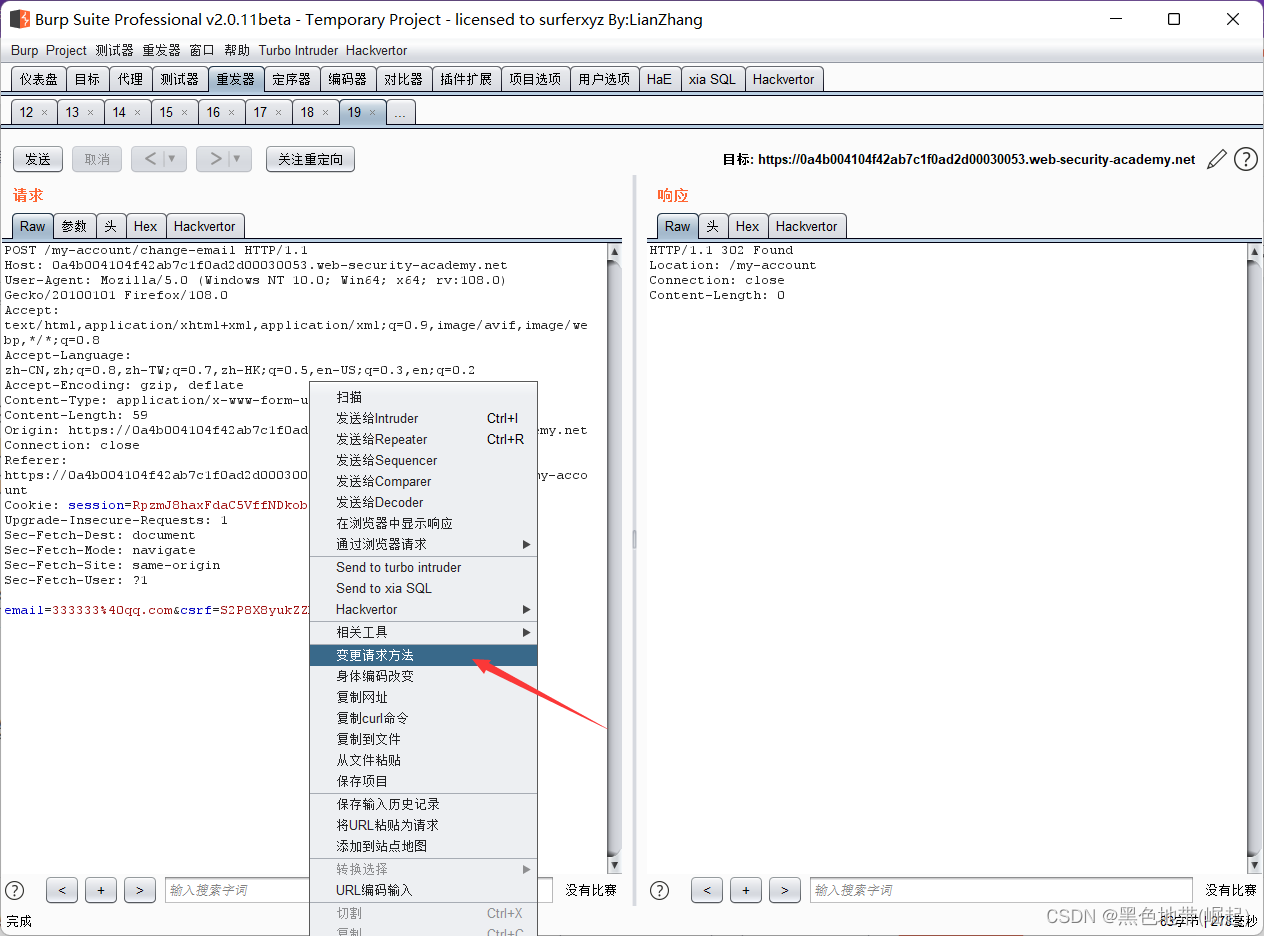Choose 在浏览器中显示响应 option
Viewport: 1264px width, 936px height.
pyautogui.click(x=423, y=524)
